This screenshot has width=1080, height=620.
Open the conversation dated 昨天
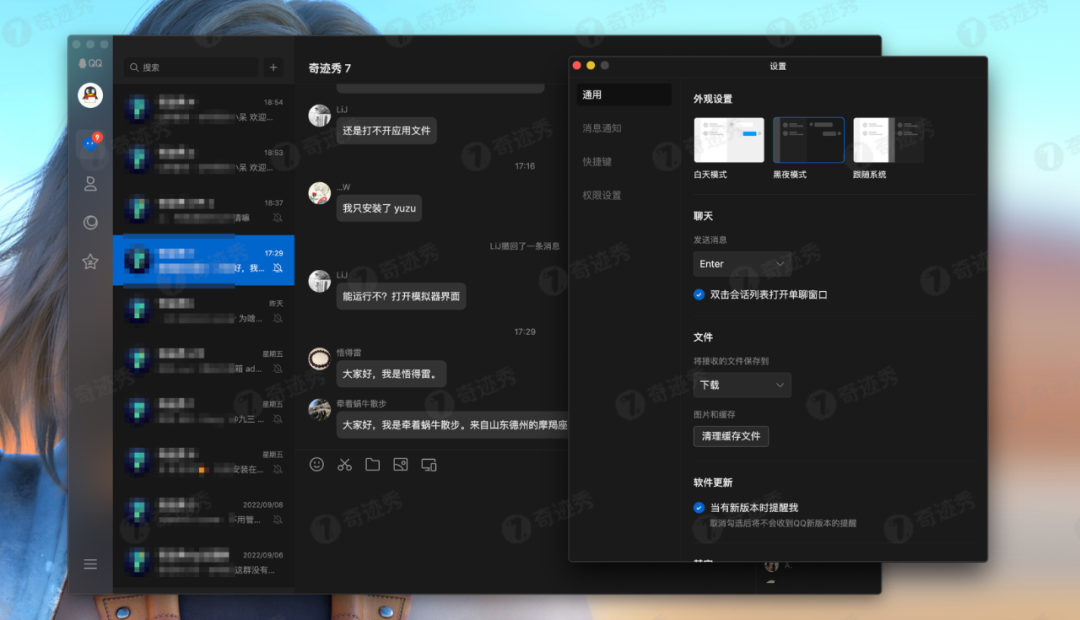point(204,311)
